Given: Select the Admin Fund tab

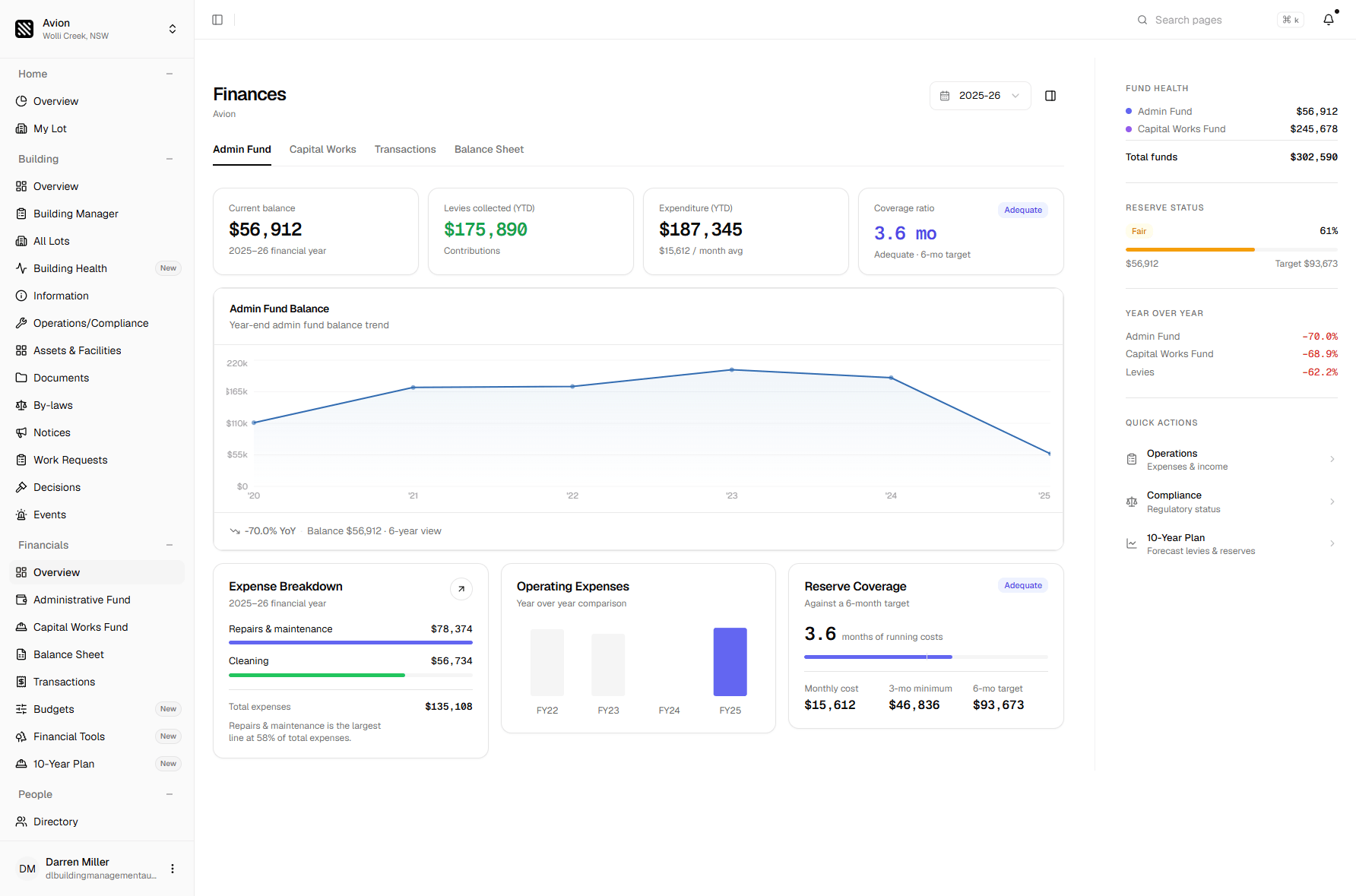Looking at the screenshot, I should (242, 150).
